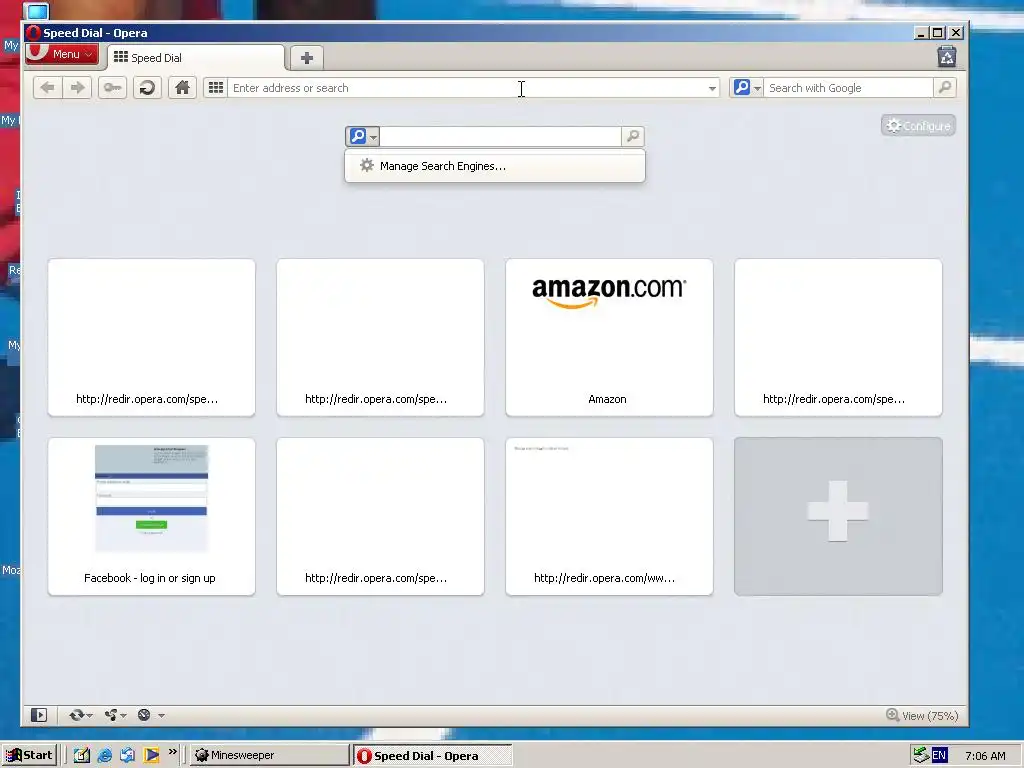This screenshot has height=768, width=1024.
Task: Click the 7:06 AM clock
Action: (x=985, y=756)
